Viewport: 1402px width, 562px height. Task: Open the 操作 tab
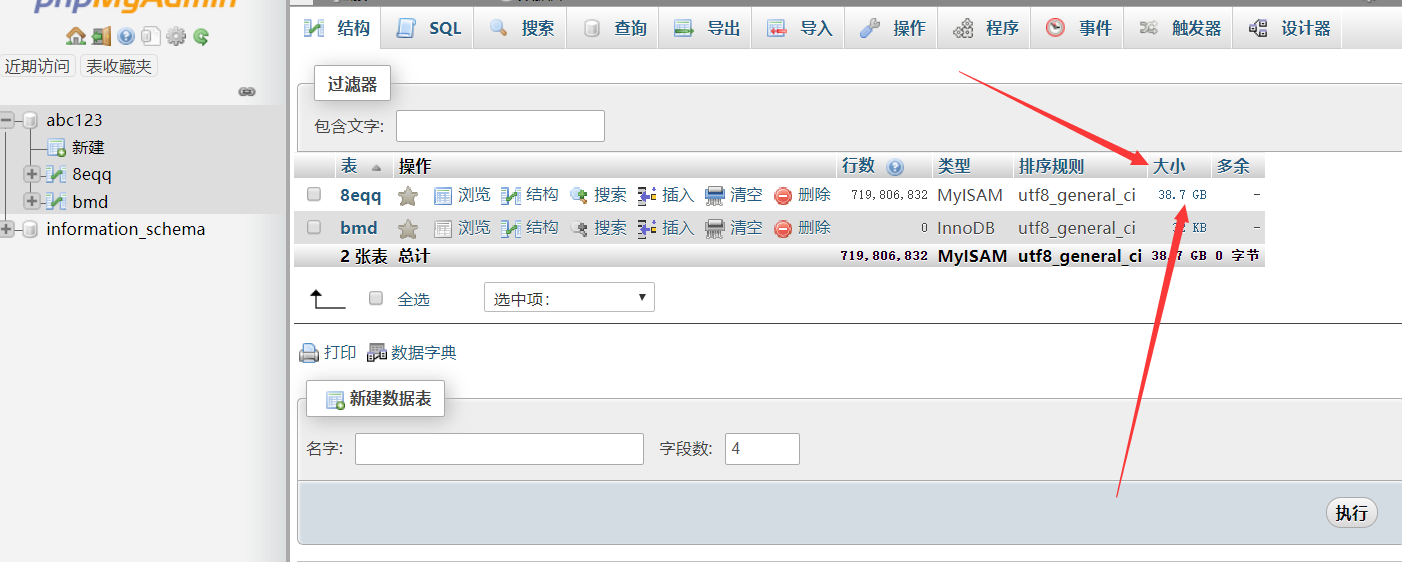click(x=892, y=28)
